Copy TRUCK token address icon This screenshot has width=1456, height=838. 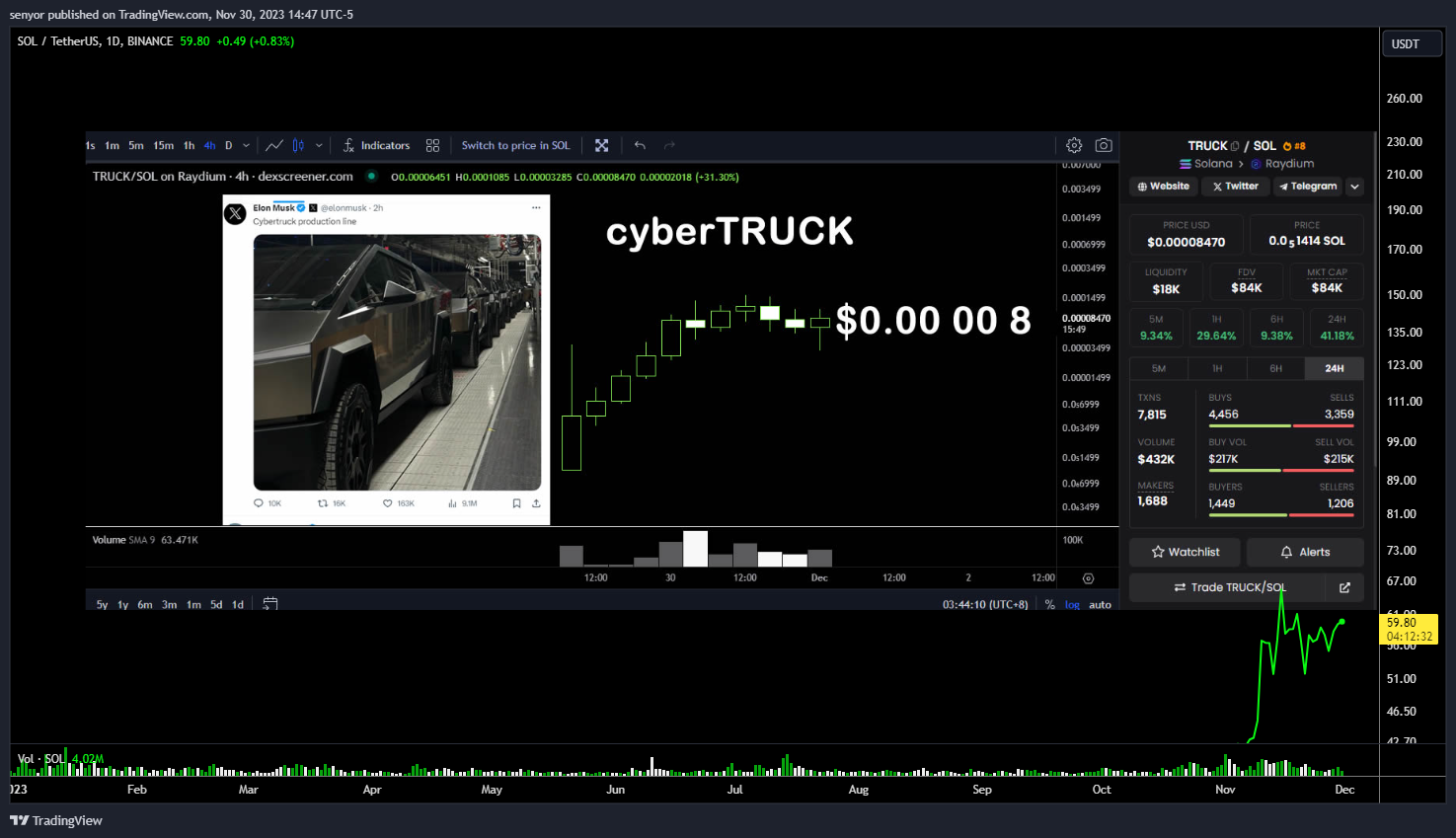(1235, 146)
